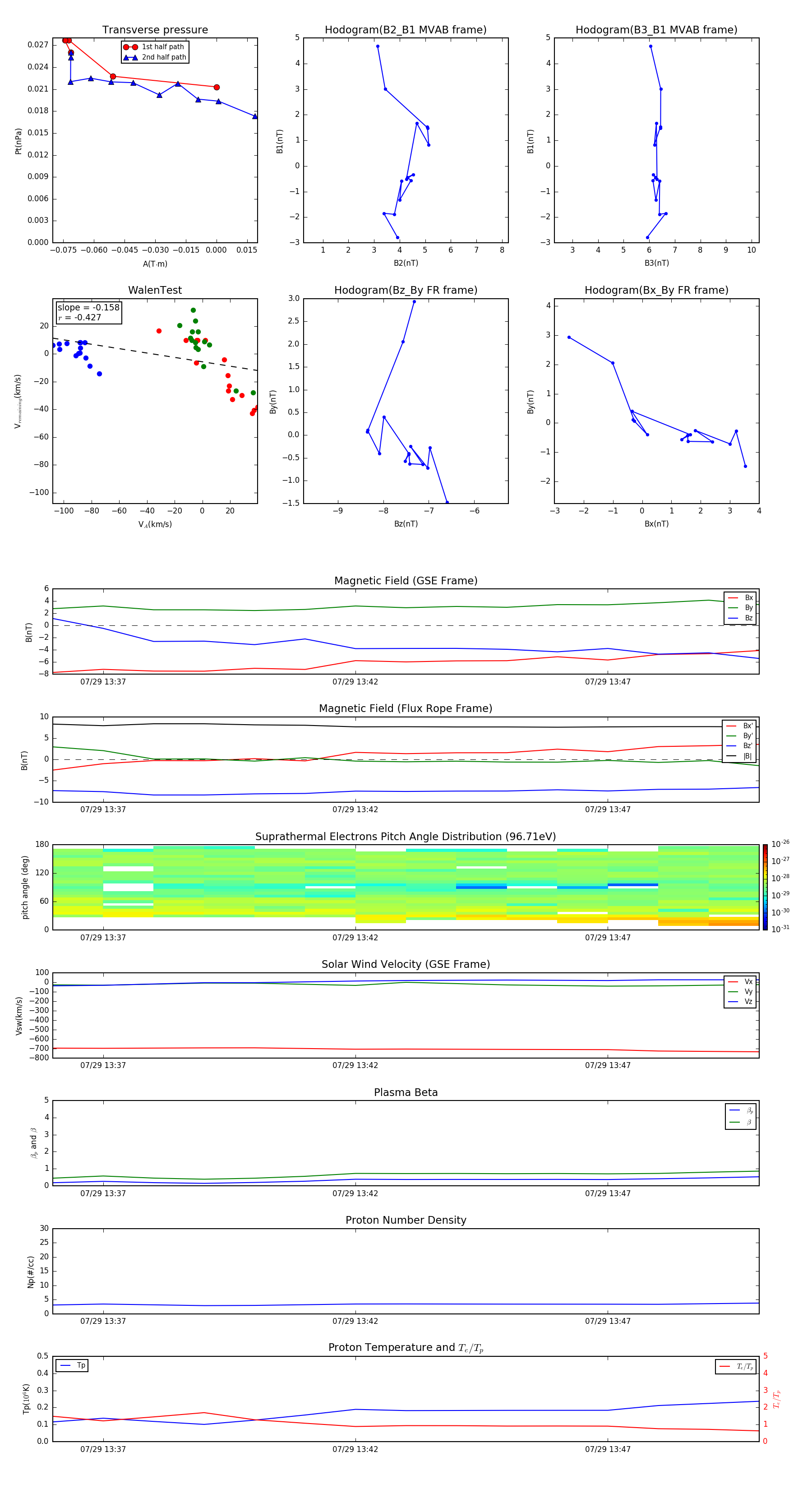Image resolution: width=812 pixels, height=1489 pixels.
Task: Click the 'By' legend entry in GSE magnetic field
Action: click(740, 607)
